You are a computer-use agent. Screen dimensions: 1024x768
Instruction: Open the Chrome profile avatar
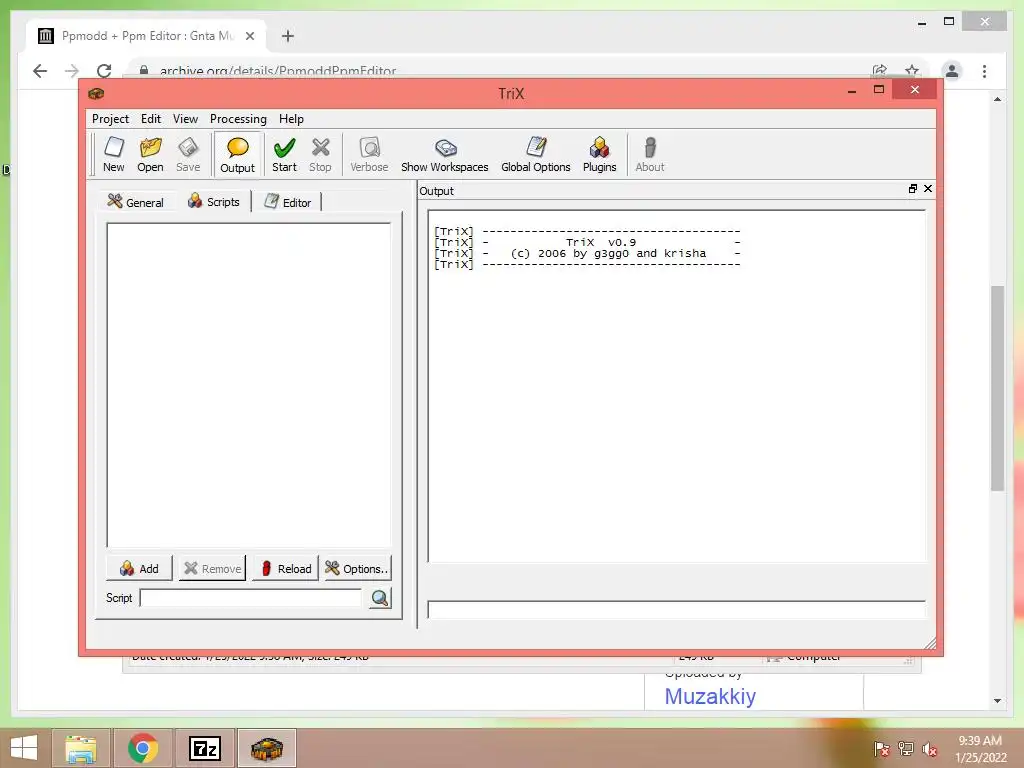[952, 71]
